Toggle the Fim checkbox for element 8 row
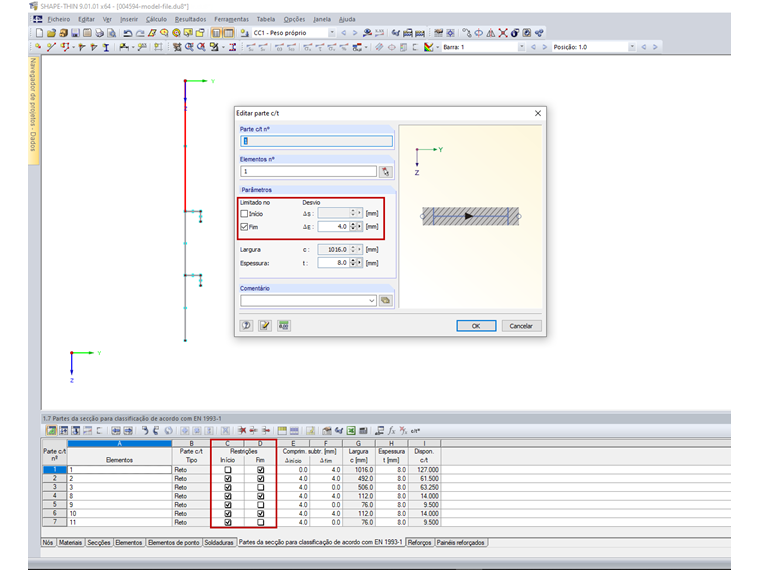The width and height of the screenshot is (760, 570). [x=261, y=496]
